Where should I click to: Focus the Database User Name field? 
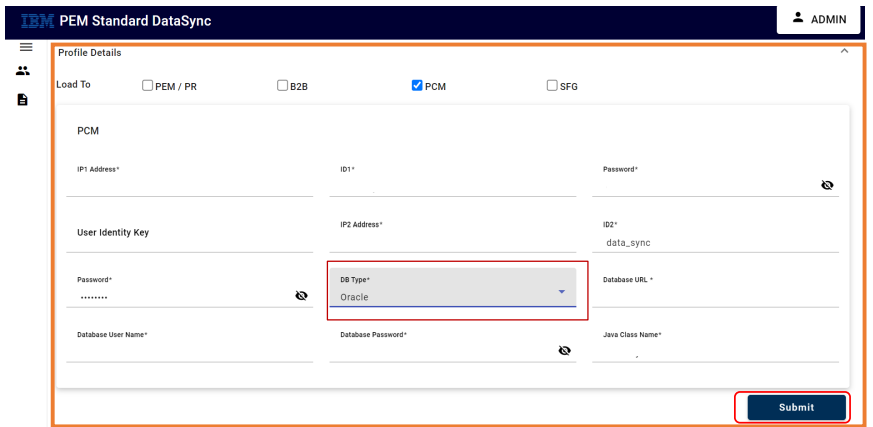(189, 346)
